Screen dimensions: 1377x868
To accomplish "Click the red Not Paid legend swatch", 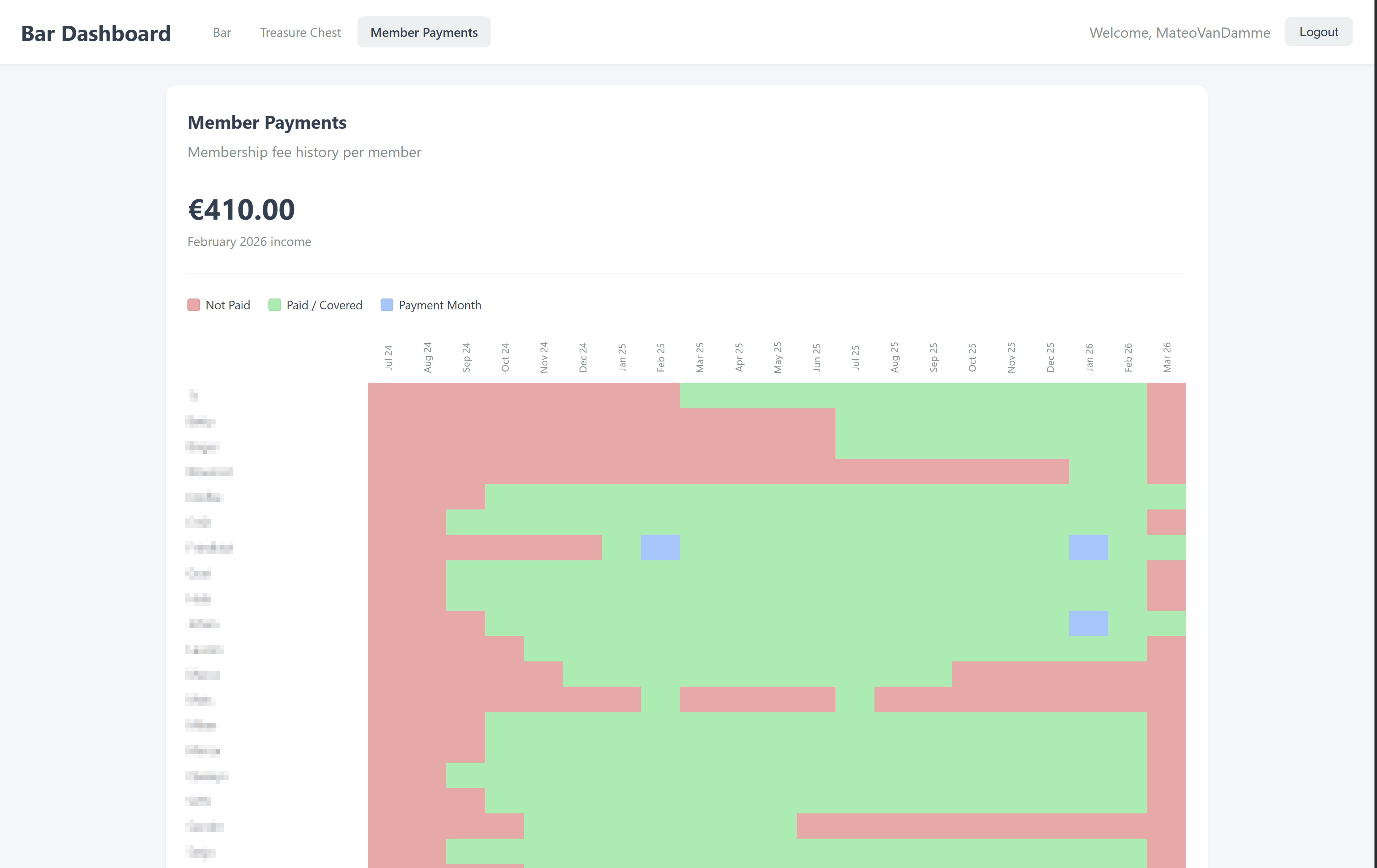I will (193, 305).
